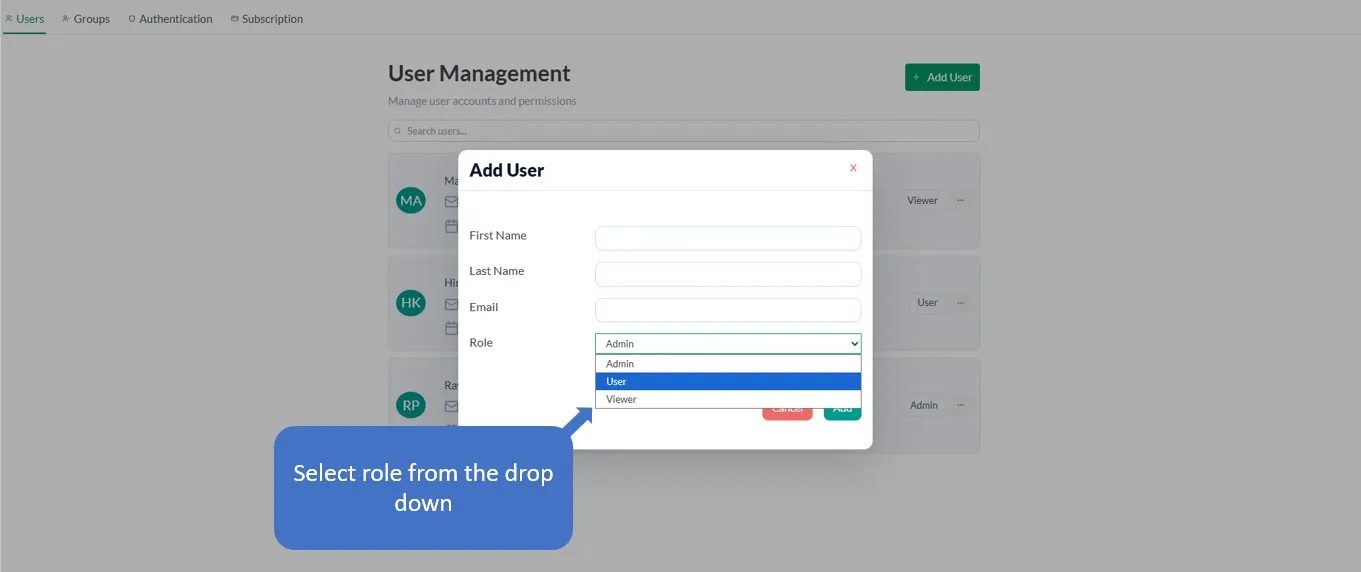Image resolution: width=1361 pixels, height=572 pixels.
Task: Collapse the Role dropdown showing Admin
Action: coord(728,343)
